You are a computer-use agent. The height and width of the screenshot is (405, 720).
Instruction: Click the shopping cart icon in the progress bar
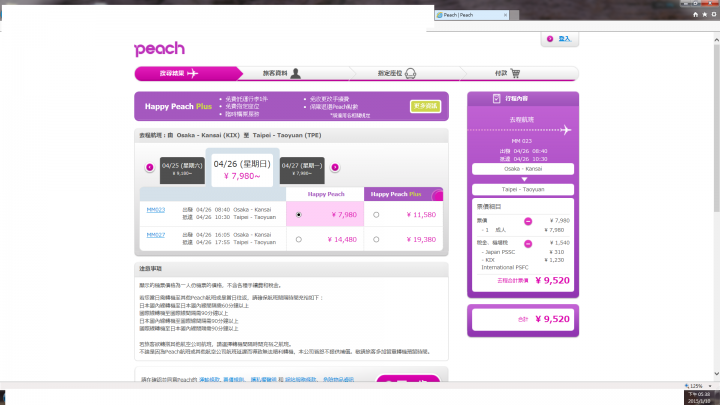tap(515, 73)
